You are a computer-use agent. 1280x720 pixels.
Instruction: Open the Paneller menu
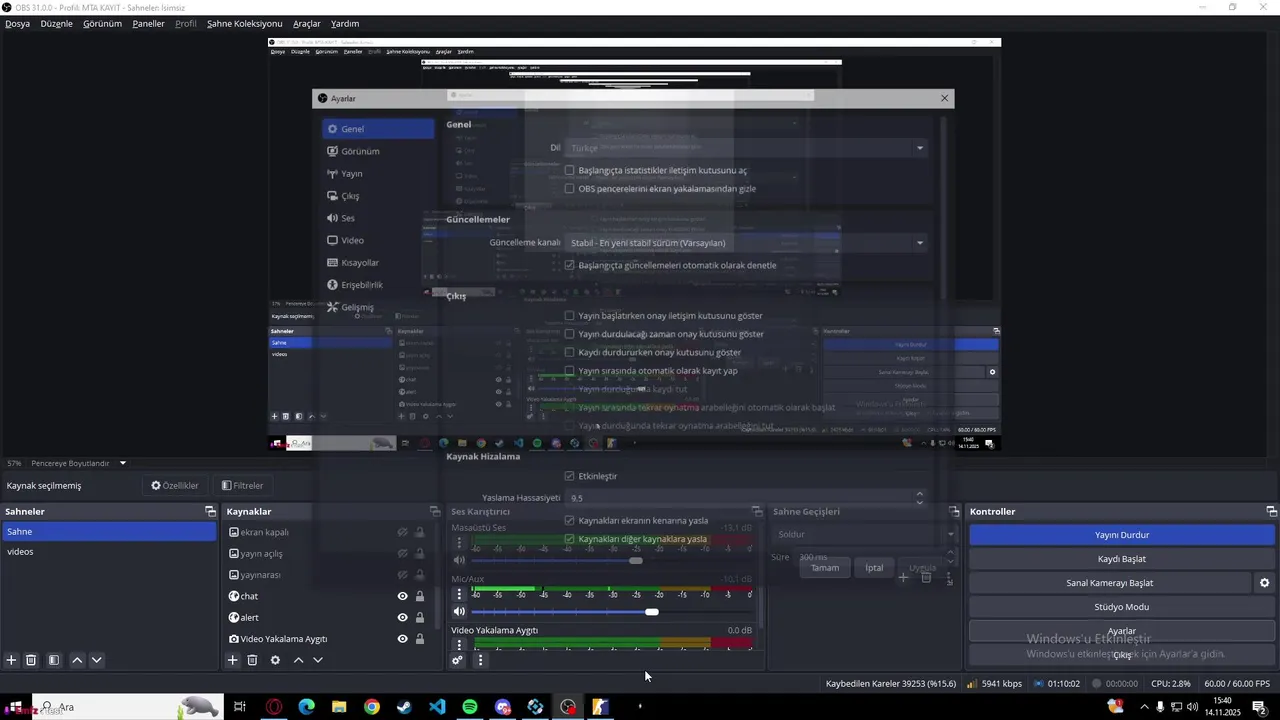148,23
